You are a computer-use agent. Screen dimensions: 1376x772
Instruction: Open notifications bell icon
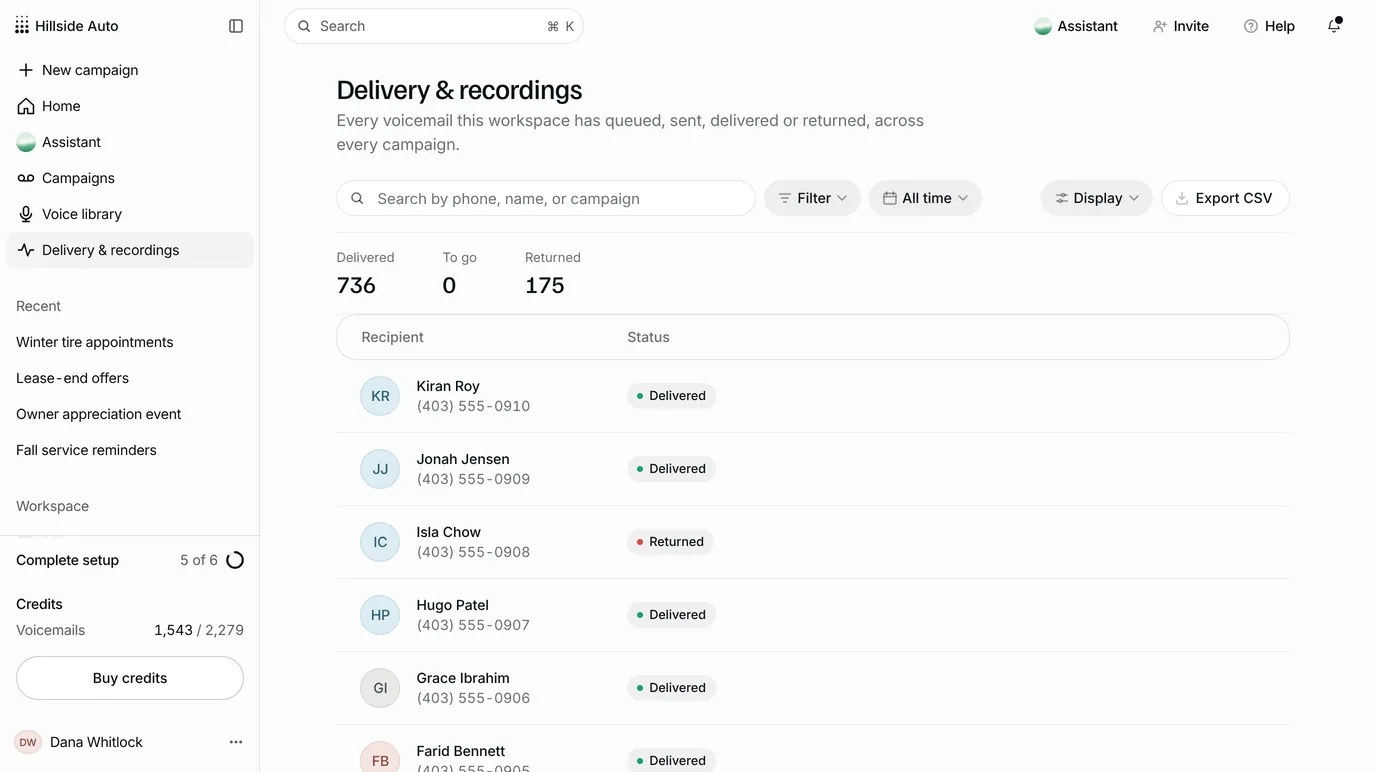click(x=1334, y=26)
